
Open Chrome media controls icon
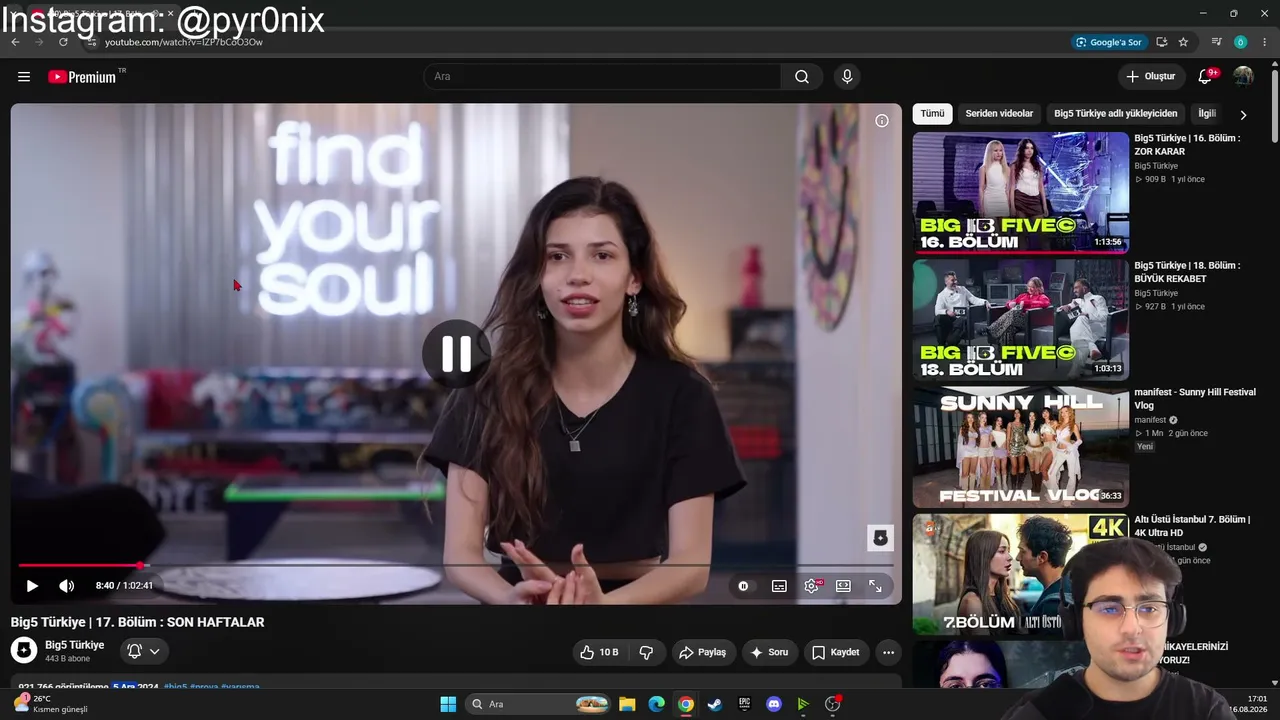1216,42
